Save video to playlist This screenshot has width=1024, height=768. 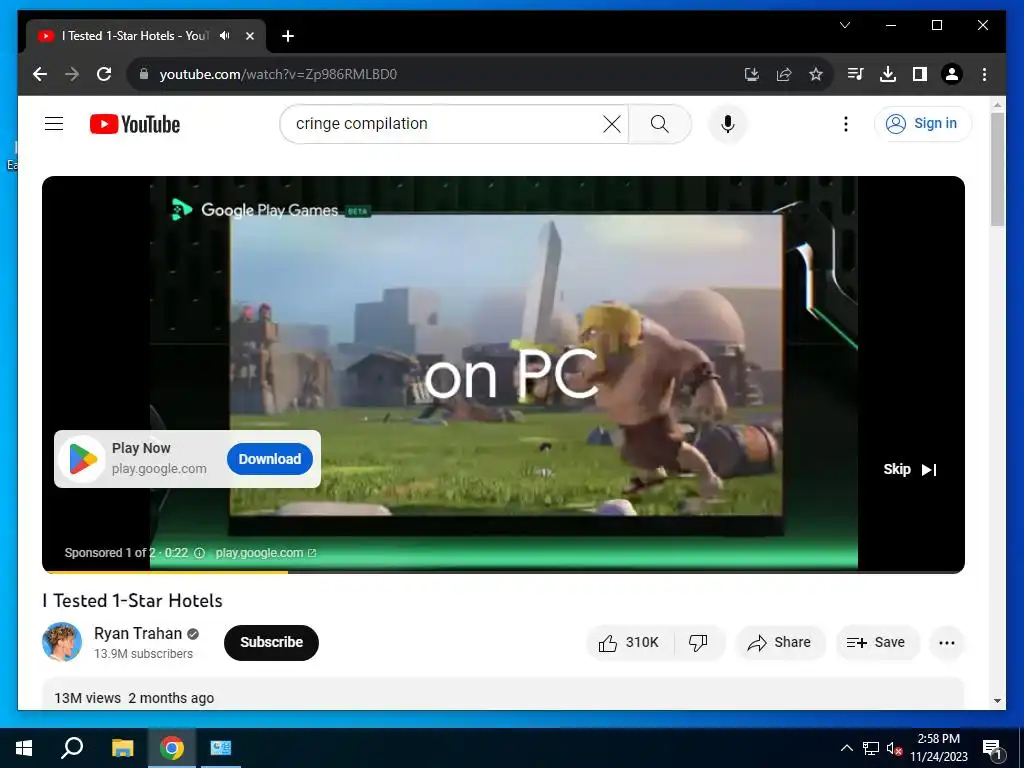pos(877,643)
